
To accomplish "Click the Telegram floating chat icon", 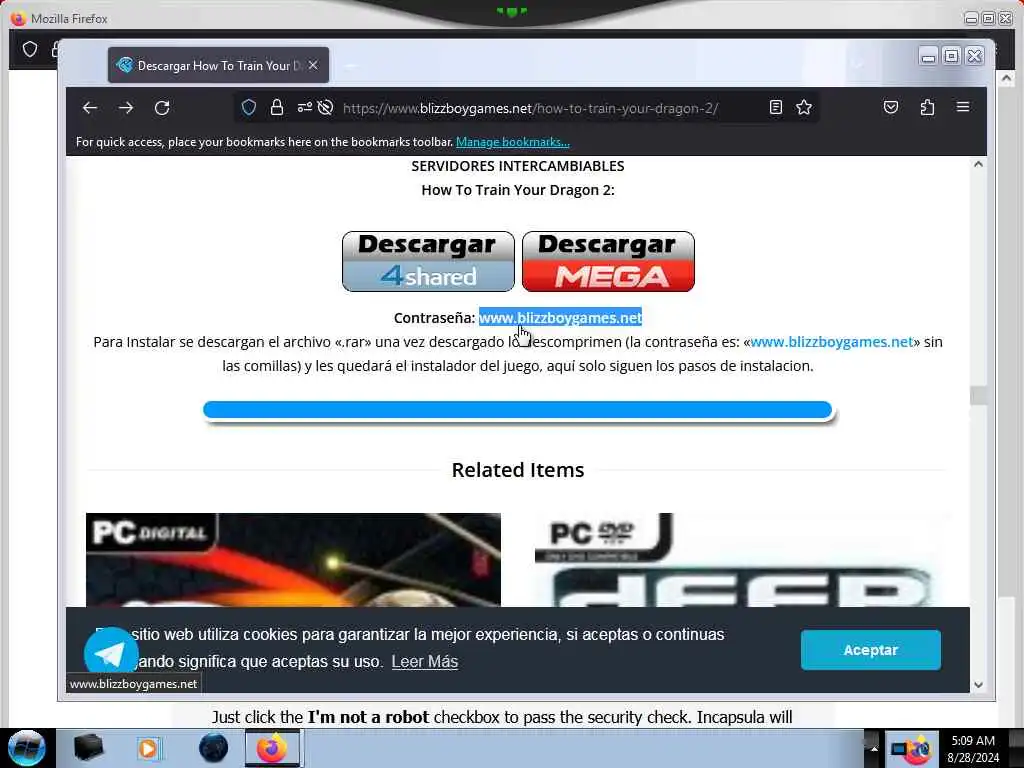I will click(x=111, y=653).
